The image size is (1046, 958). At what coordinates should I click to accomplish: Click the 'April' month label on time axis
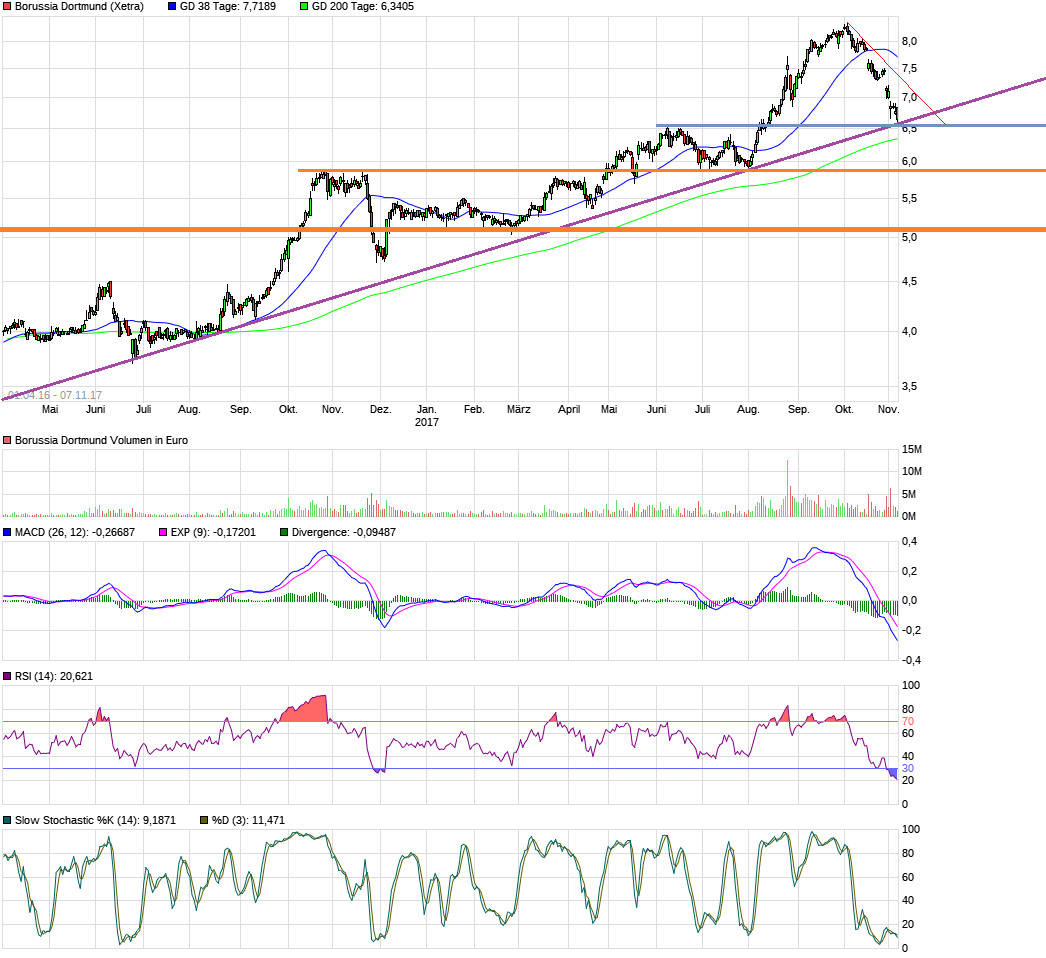569,410
